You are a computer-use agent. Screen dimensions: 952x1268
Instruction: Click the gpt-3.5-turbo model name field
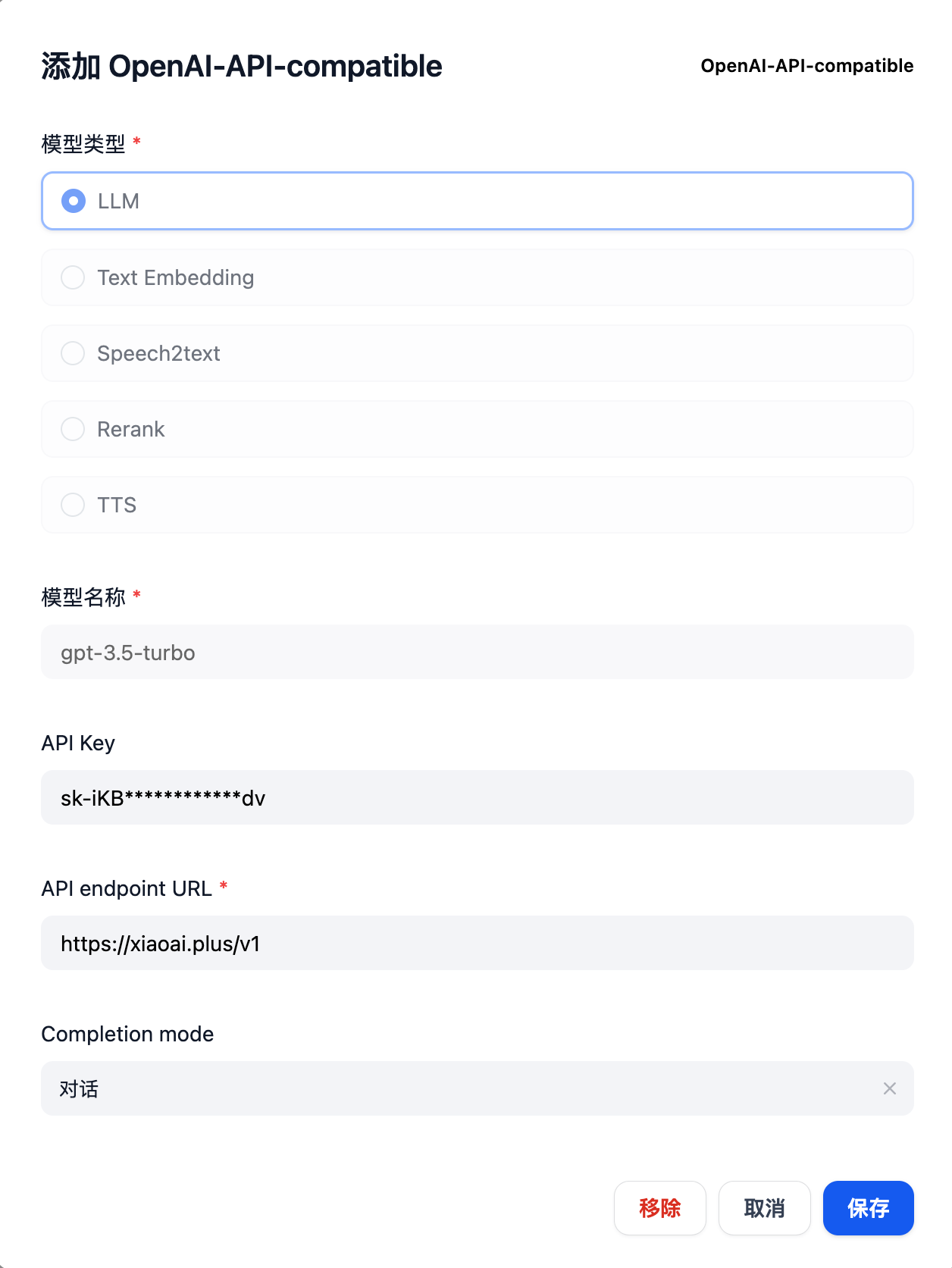point(477,653)
